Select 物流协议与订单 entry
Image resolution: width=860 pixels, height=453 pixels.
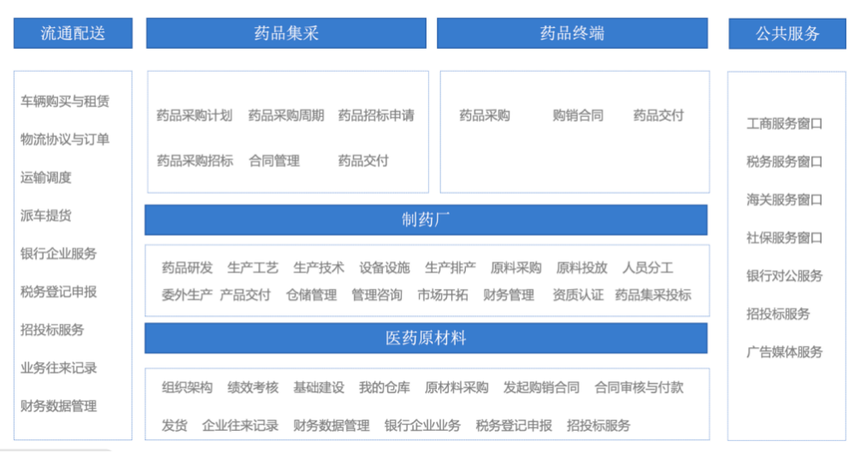pyautogui.click(x=65, y=139)
